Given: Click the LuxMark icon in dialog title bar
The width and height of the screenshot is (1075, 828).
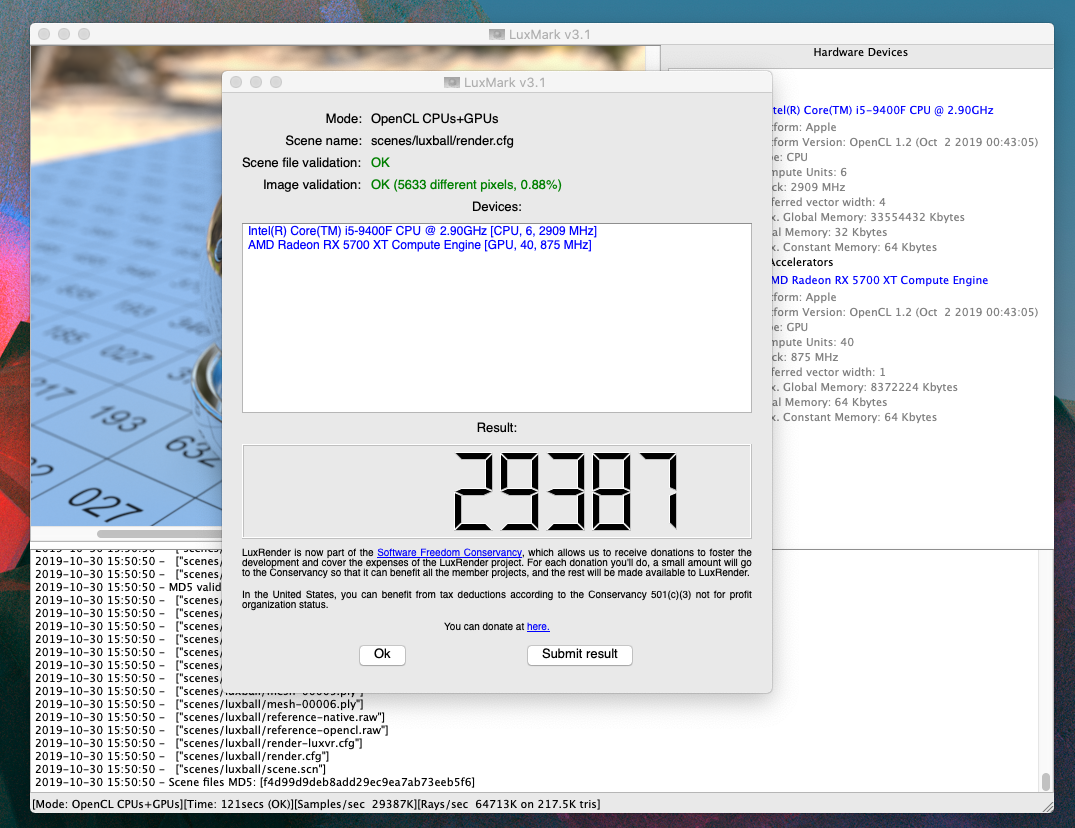Looking at the screenshot, I should click(453, 82).
